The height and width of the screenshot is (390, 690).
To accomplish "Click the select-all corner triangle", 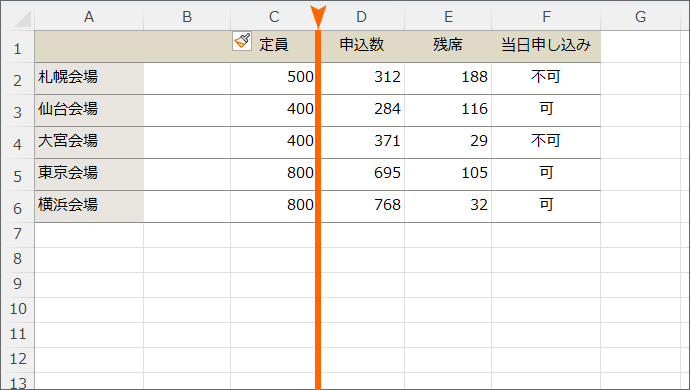I will tap(22, 19).
